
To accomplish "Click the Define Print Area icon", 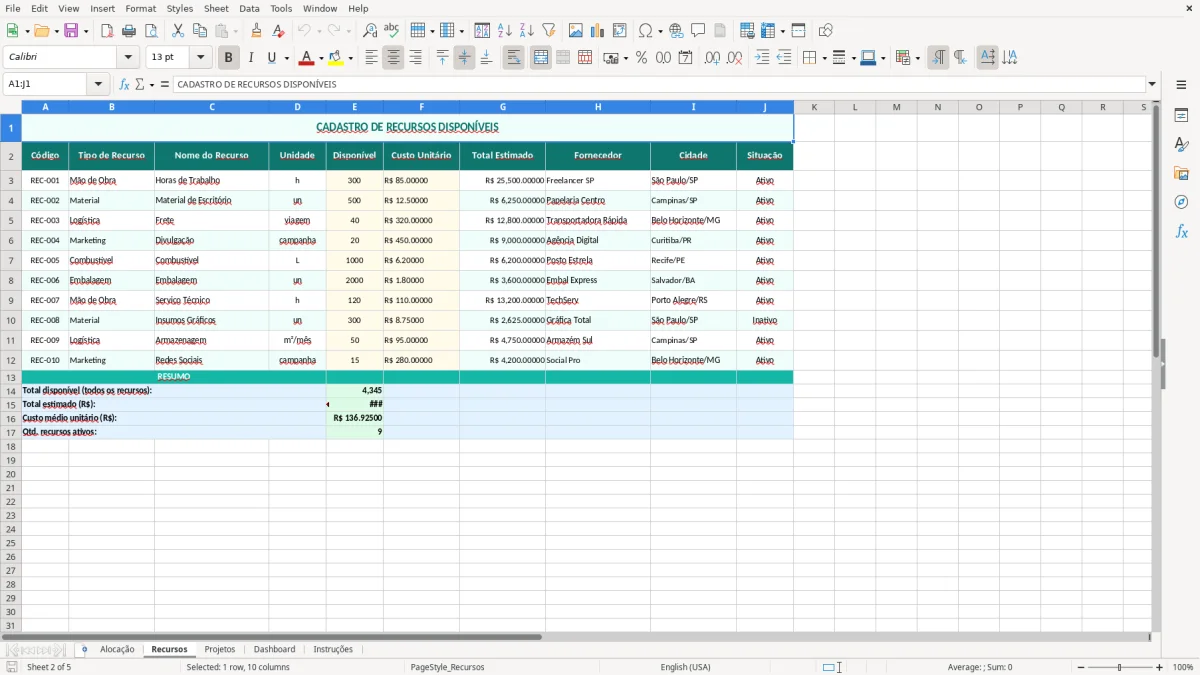I will pyautogui.click(x=747, y=31).
